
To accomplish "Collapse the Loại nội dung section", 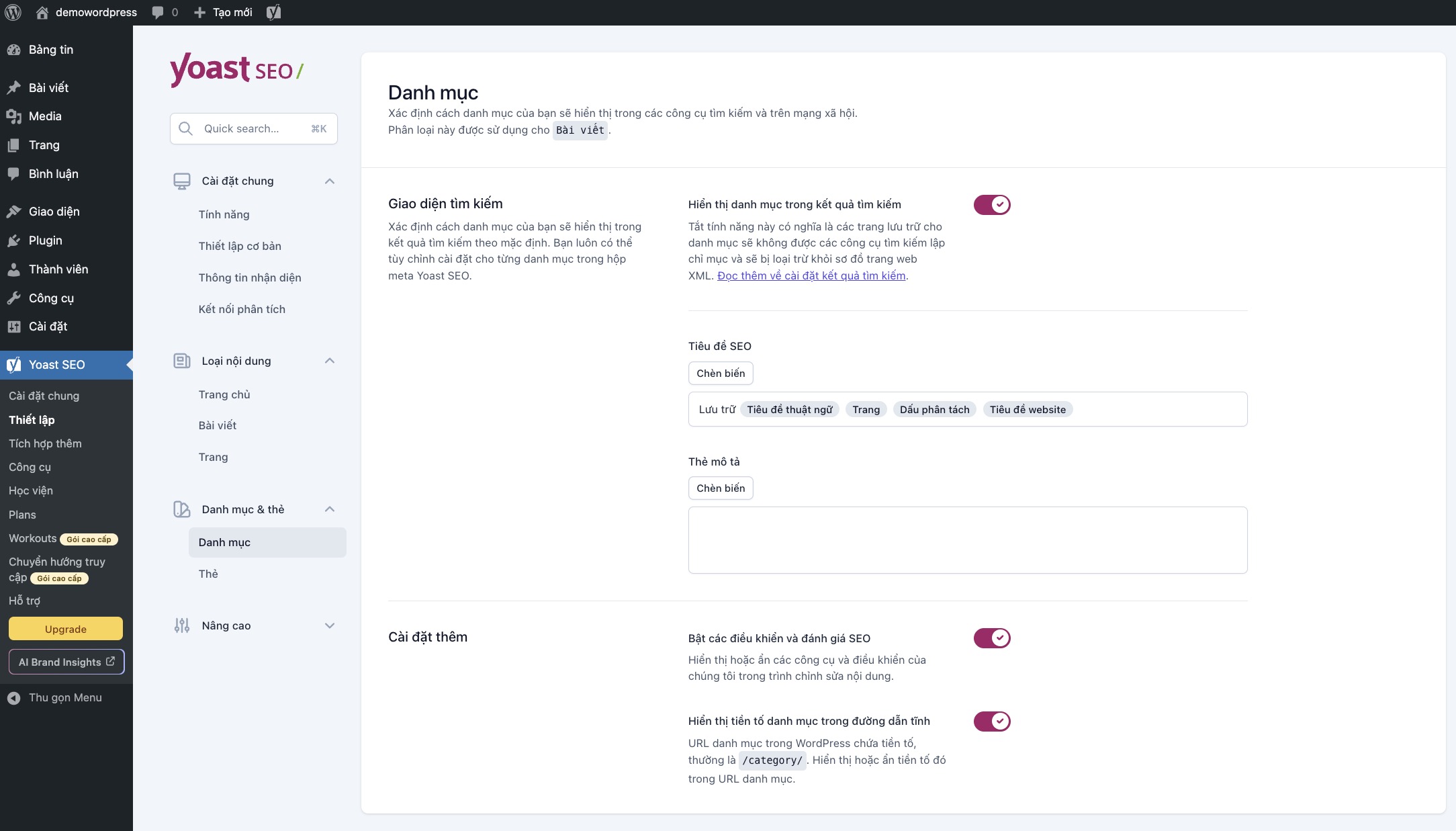I will tap(329, 361).
